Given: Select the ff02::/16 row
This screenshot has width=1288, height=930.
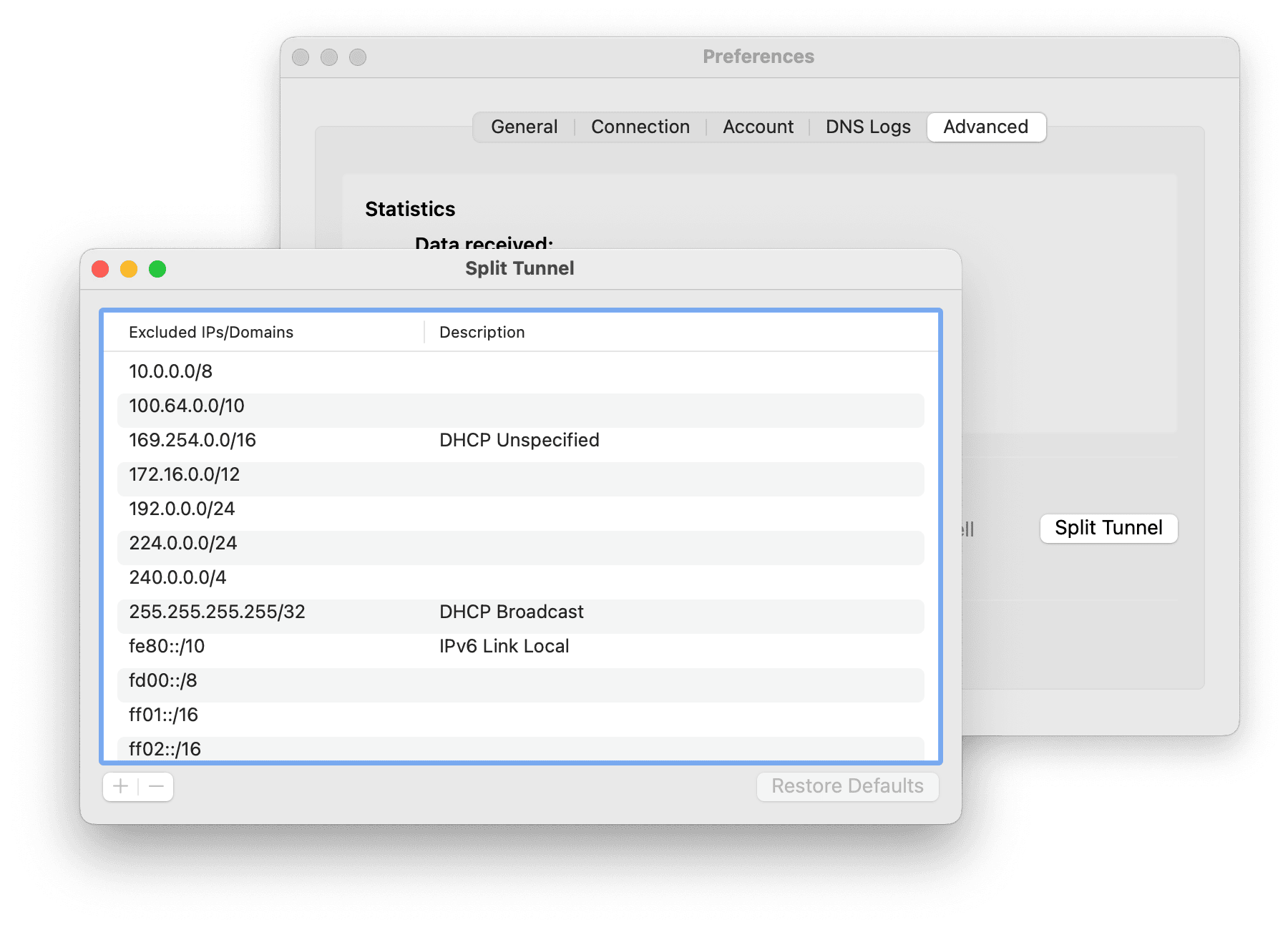Looking at the screenshot, I should (521, 749).
